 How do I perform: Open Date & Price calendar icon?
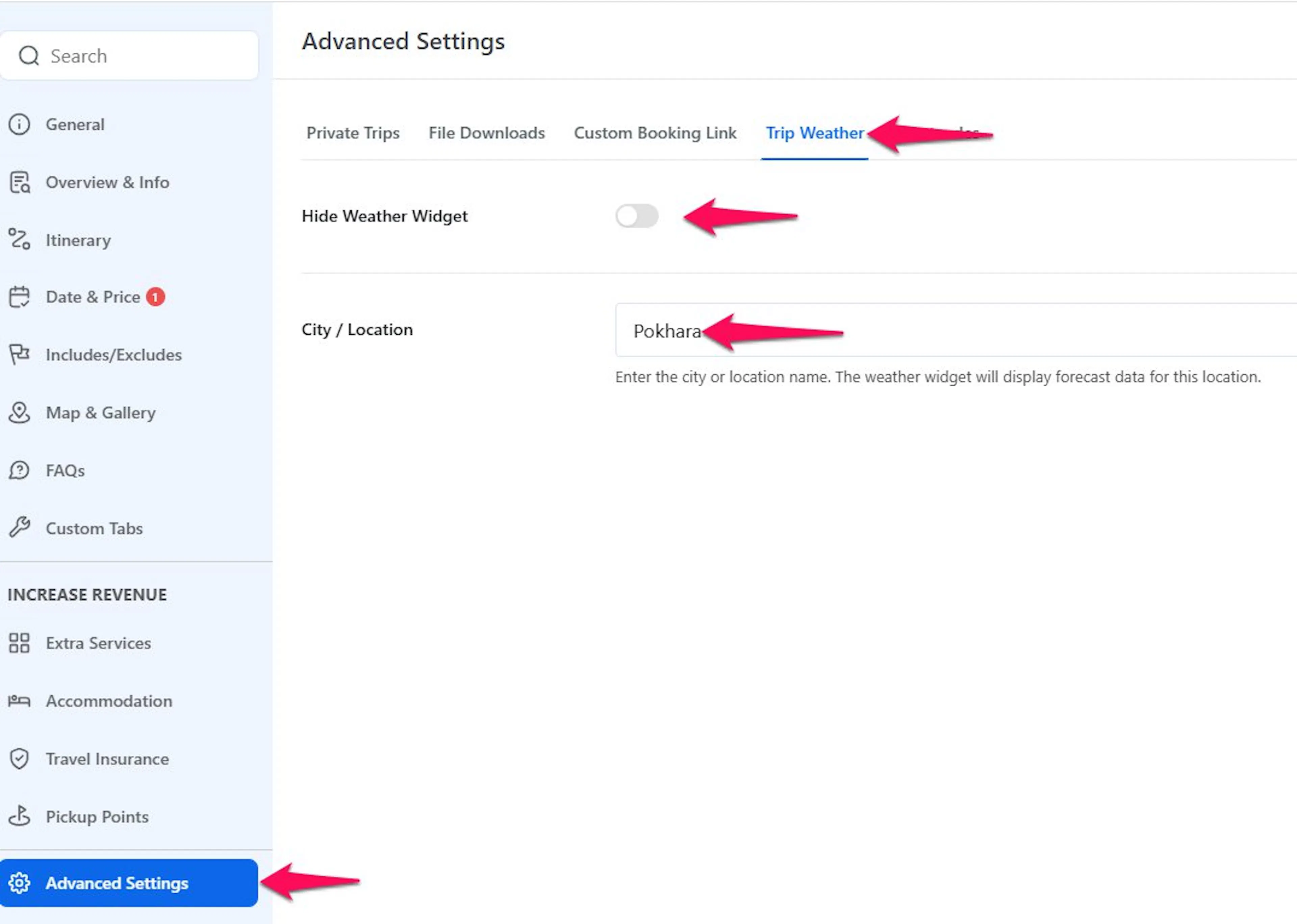pyautogui.click(x=19, y=297)
